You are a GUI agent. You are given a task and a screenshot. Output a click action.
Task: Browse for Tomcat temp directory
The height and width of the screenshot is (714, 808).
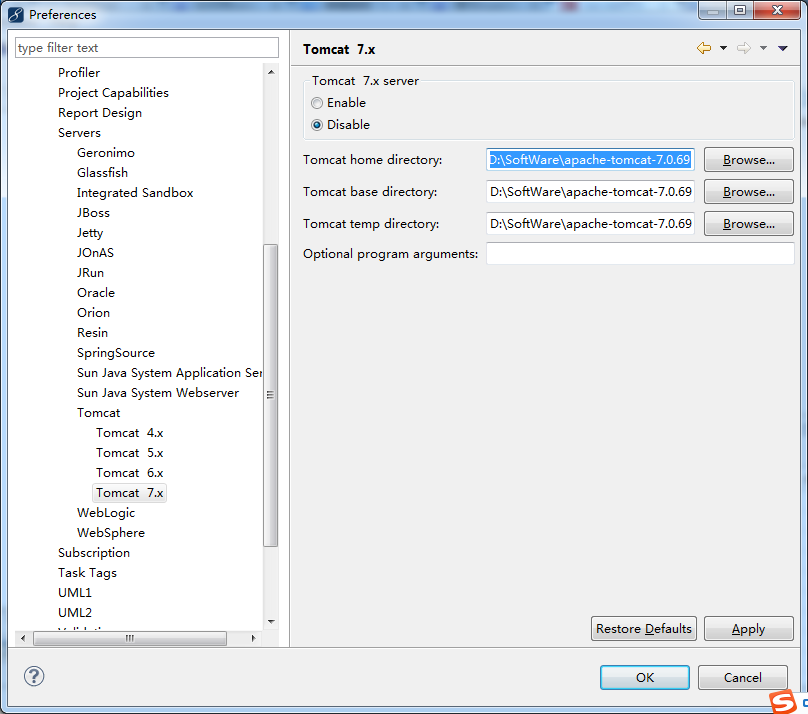[x=748, y=224]
